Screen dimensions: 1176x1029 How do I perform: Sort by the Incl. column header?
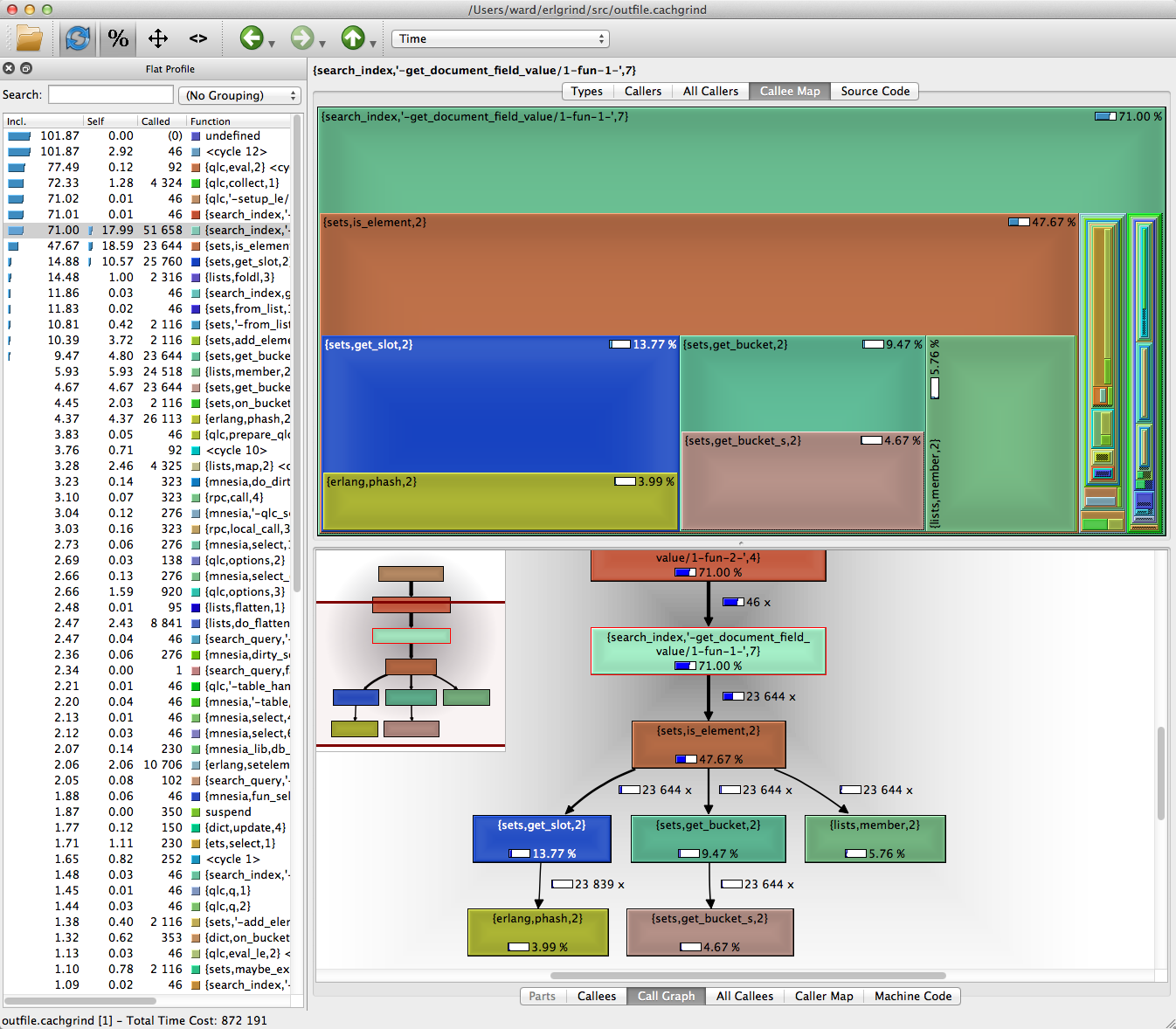click(x=43, y=121)
